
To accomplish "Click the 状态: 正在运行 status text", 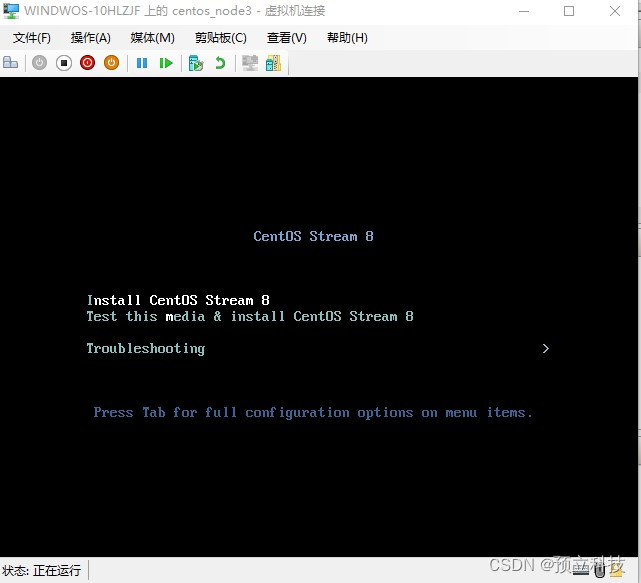I will point(41,570).
